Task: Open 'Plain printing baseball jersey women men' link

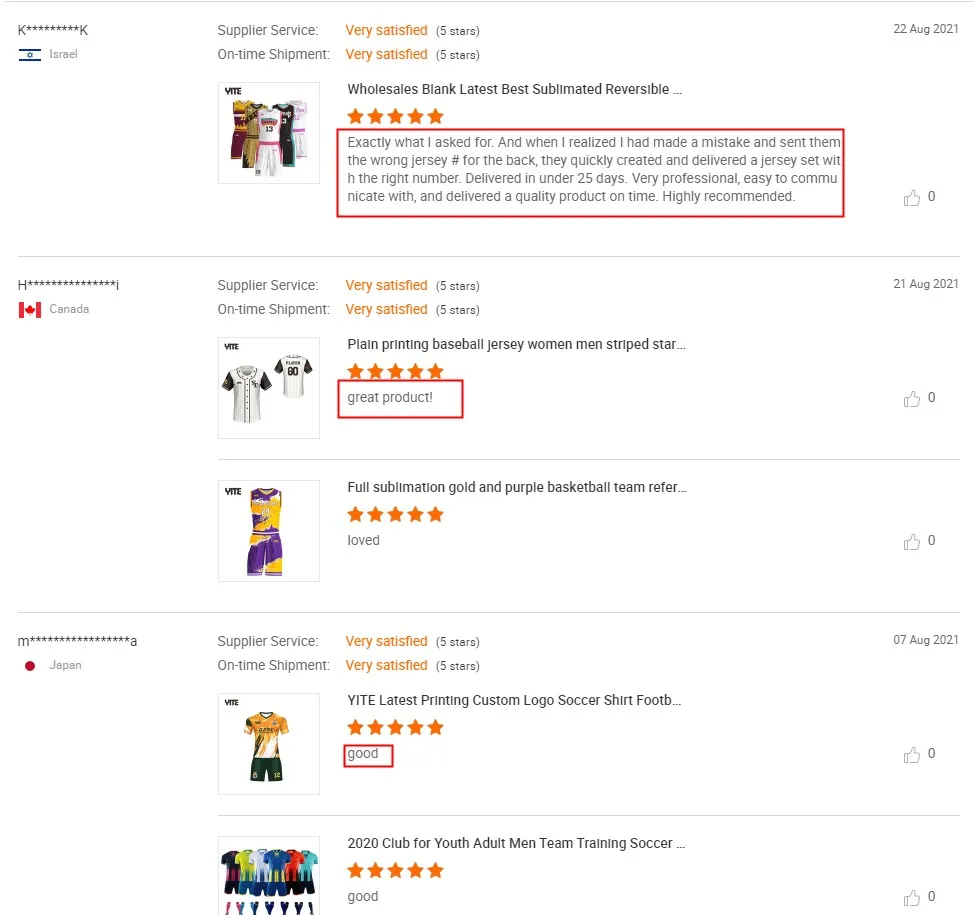Action: point(517,344)
